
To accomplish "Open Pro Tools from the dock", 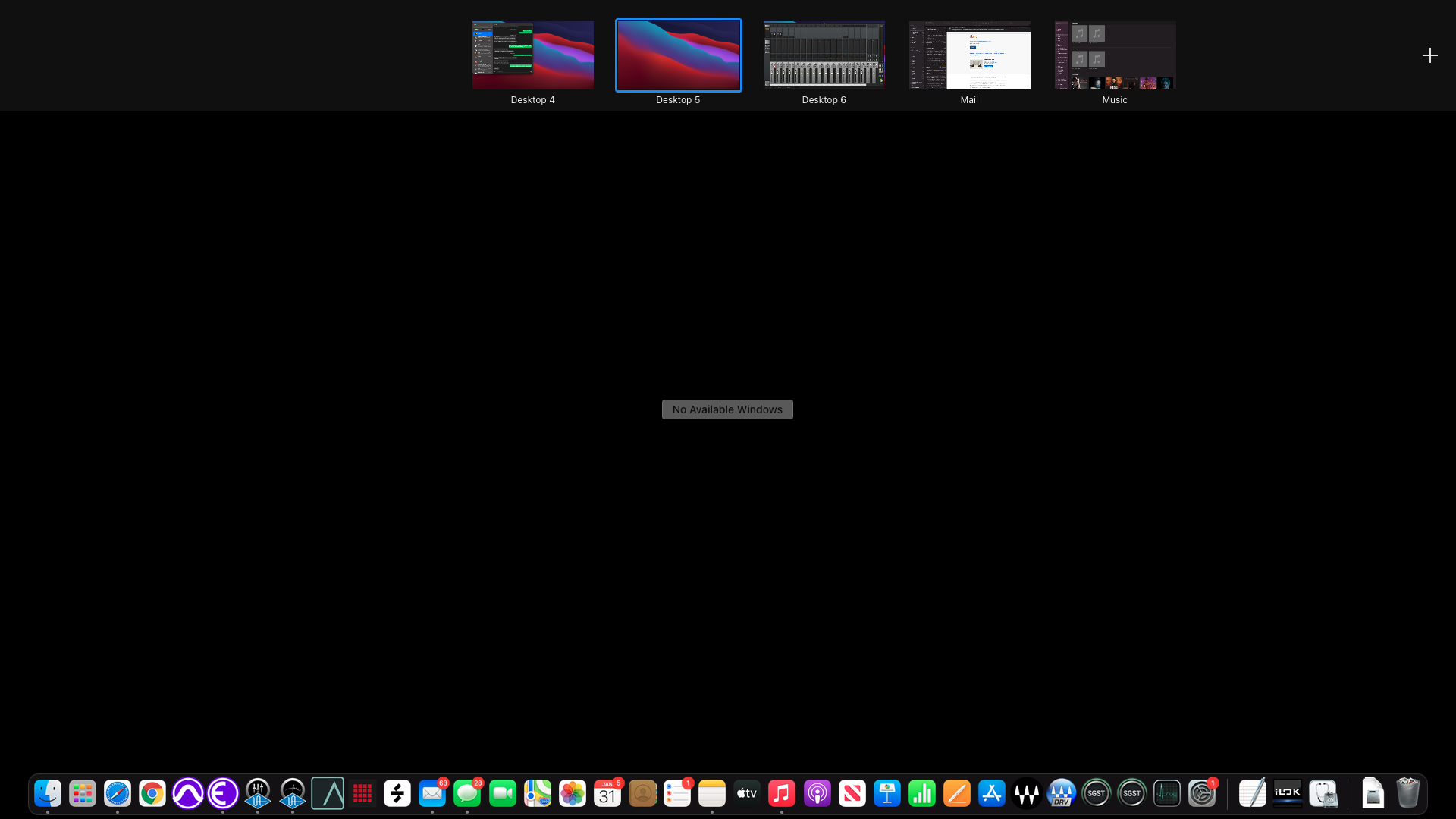I will click(187, 794).
